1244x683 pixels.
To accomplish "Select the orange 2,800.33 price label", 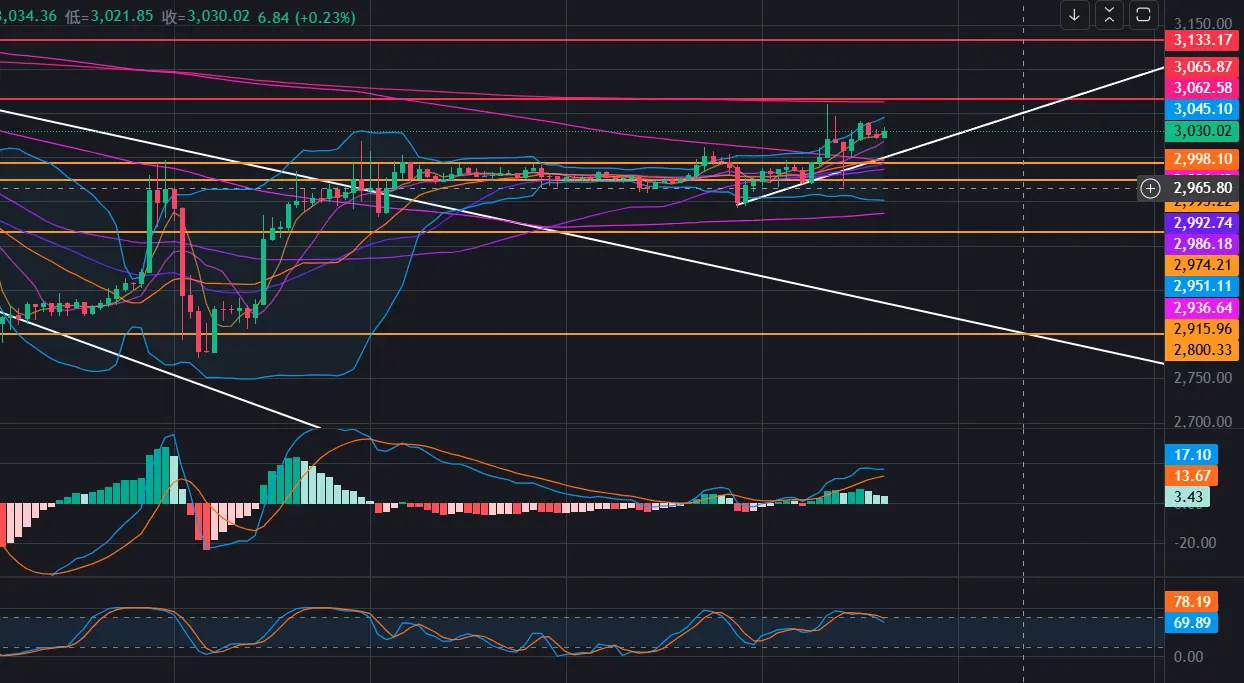I will (x=1201, y=350).
